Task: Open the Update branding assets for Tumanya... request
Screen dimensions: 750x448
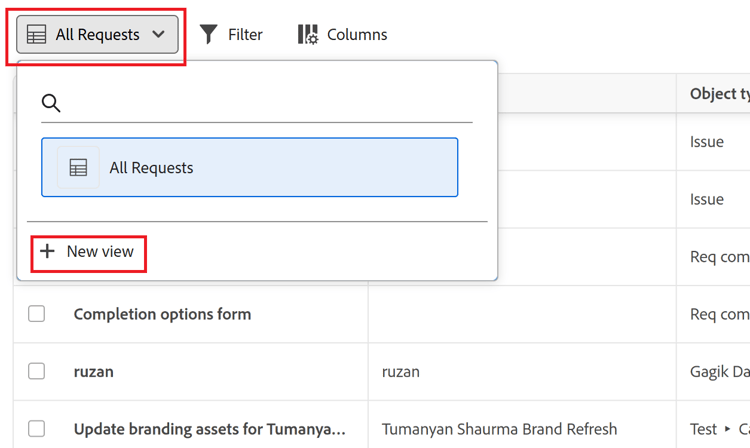Action: [209, 429]
